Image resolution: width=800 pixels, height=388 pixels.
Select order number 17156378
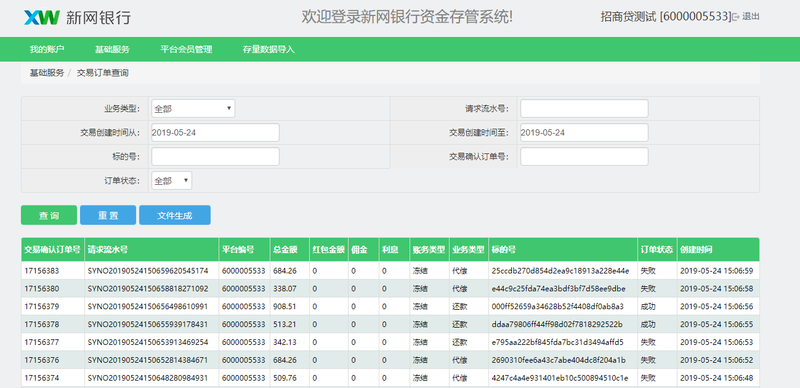coord(41,324)
